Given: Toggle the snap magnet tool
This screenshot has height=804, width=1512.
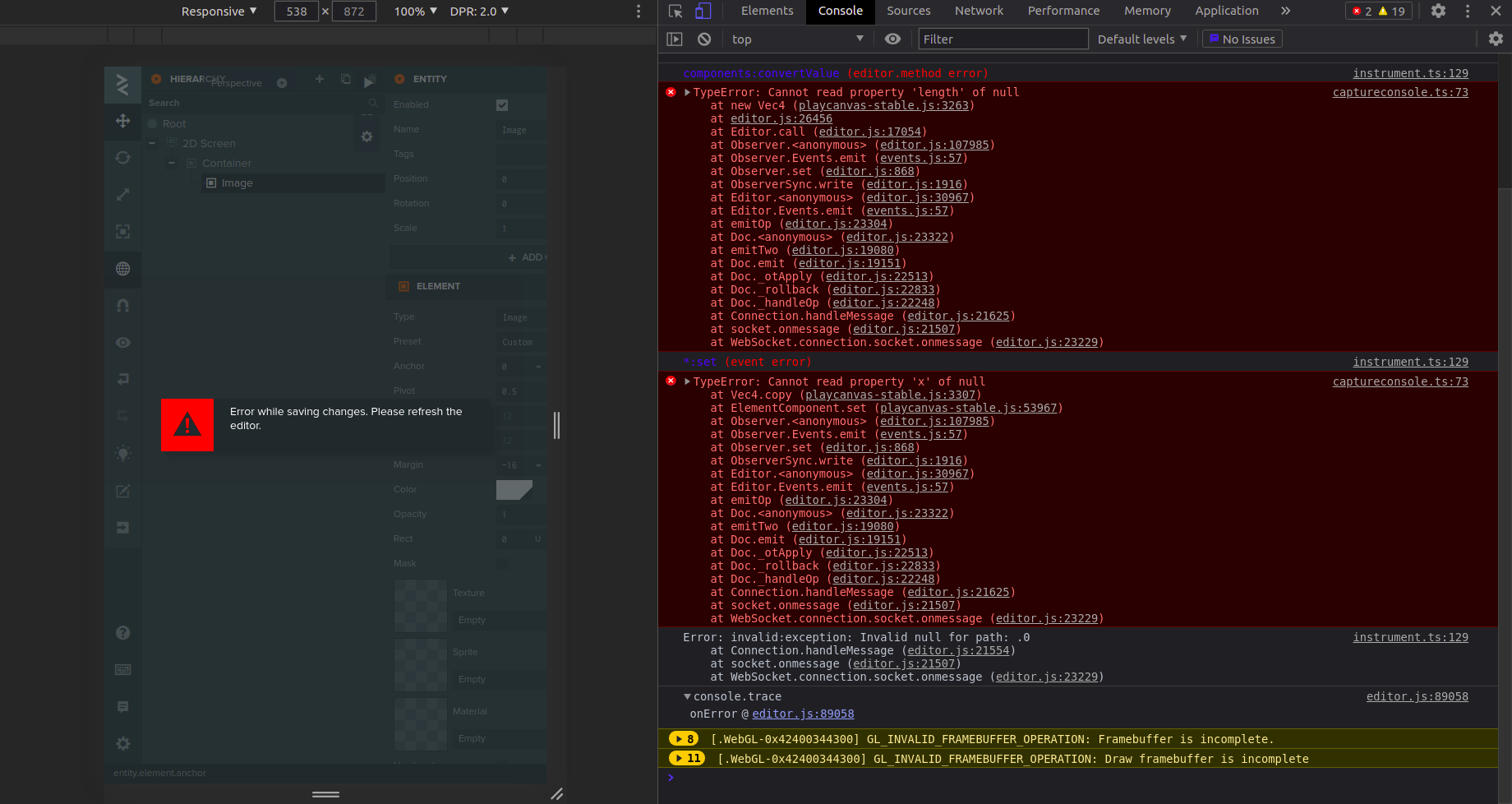Looking at the screenshot, I should coord(122,303).
